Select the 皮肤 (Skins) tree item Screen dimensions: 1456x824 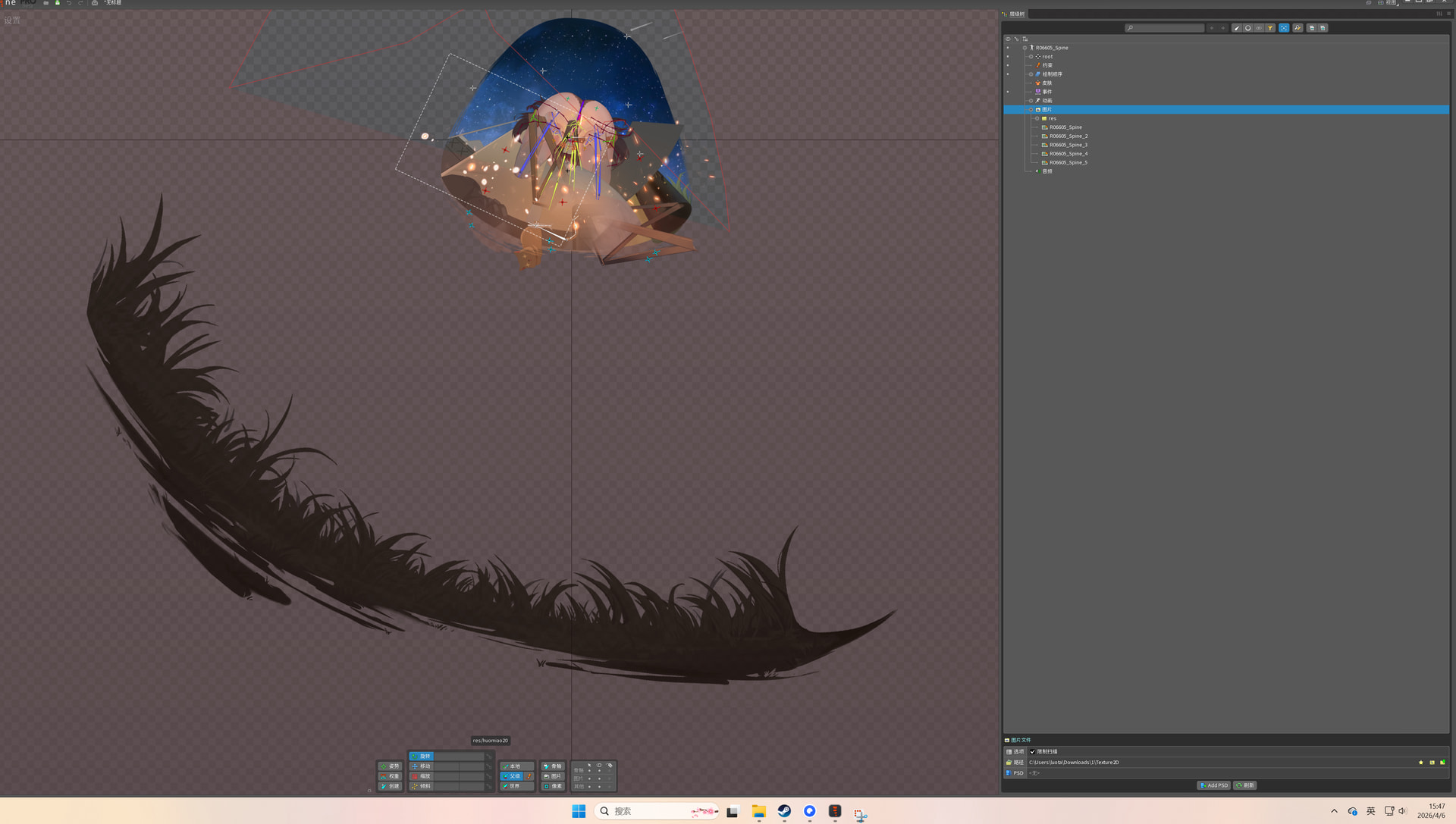1046,83
